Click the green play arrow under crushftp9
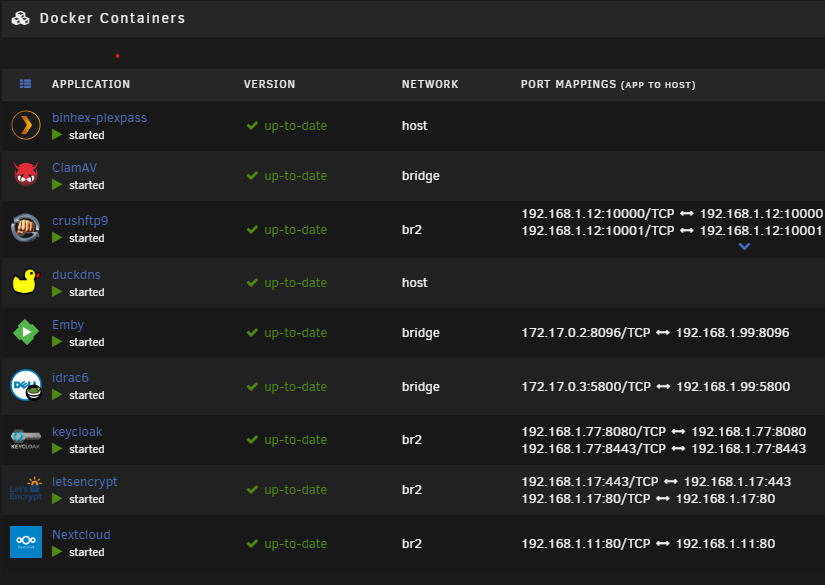 coord(57,238)
